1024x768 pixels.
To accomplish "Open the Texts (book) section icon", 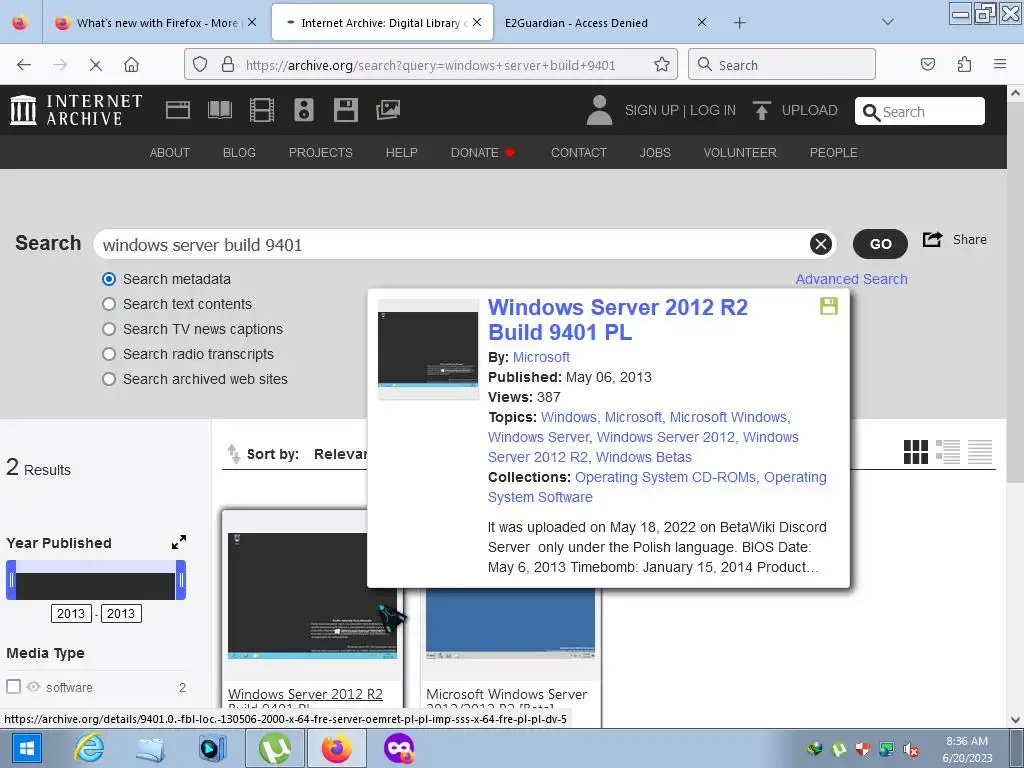I will [220, 110].
